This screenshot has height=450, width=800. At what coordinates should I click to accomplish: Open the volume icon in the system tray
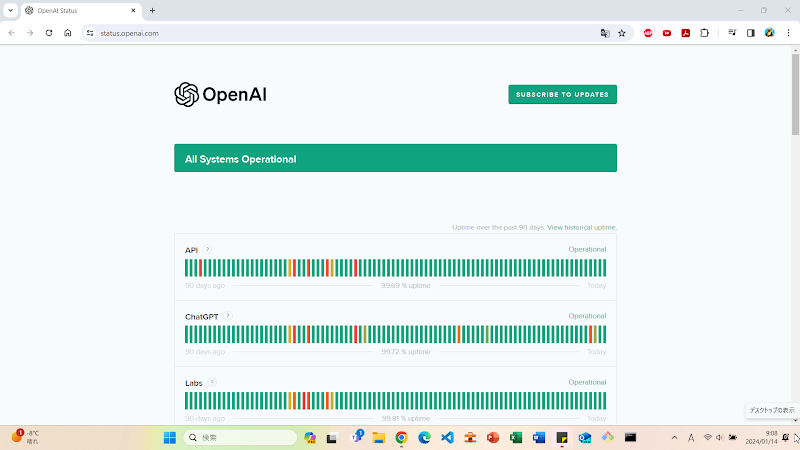point(720,437)
